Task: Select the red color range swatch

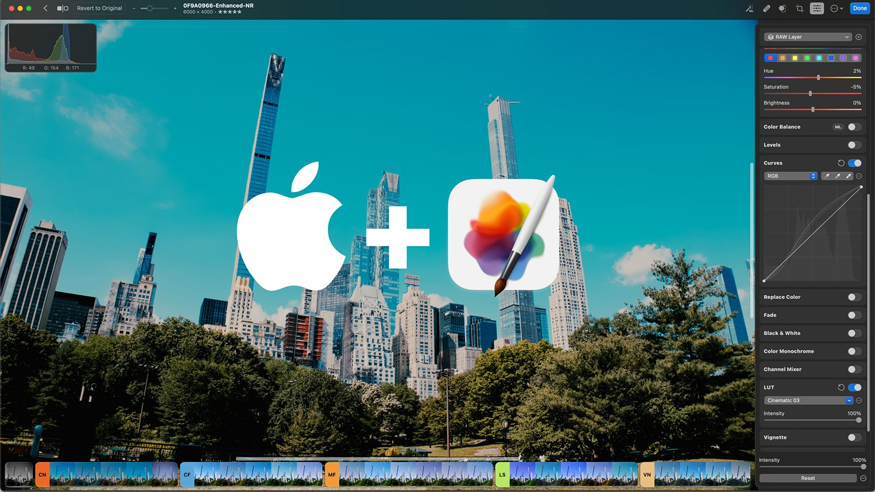Action: click(770, 58)
